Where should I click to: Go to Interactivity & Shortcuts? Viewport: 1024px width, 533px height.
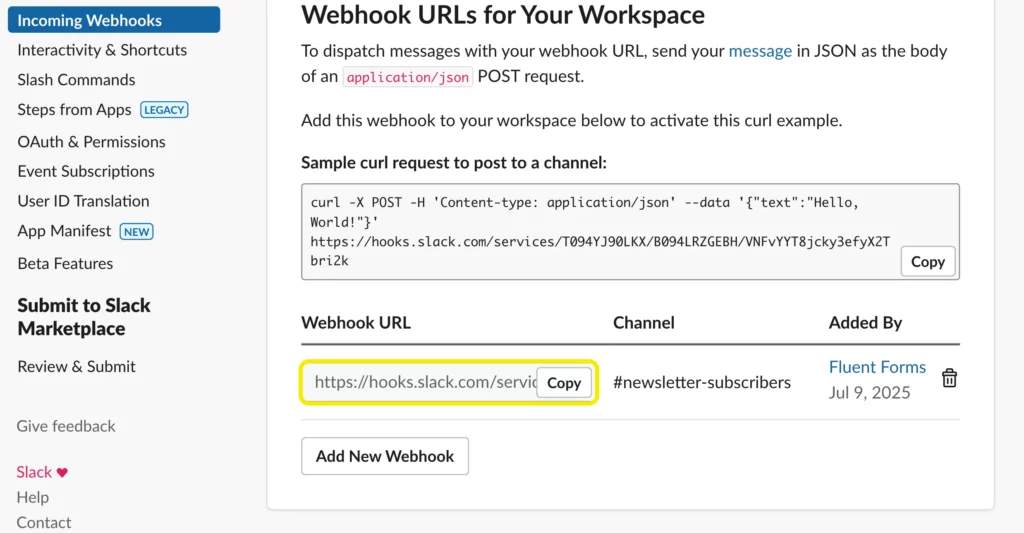(x=102, y=50)
